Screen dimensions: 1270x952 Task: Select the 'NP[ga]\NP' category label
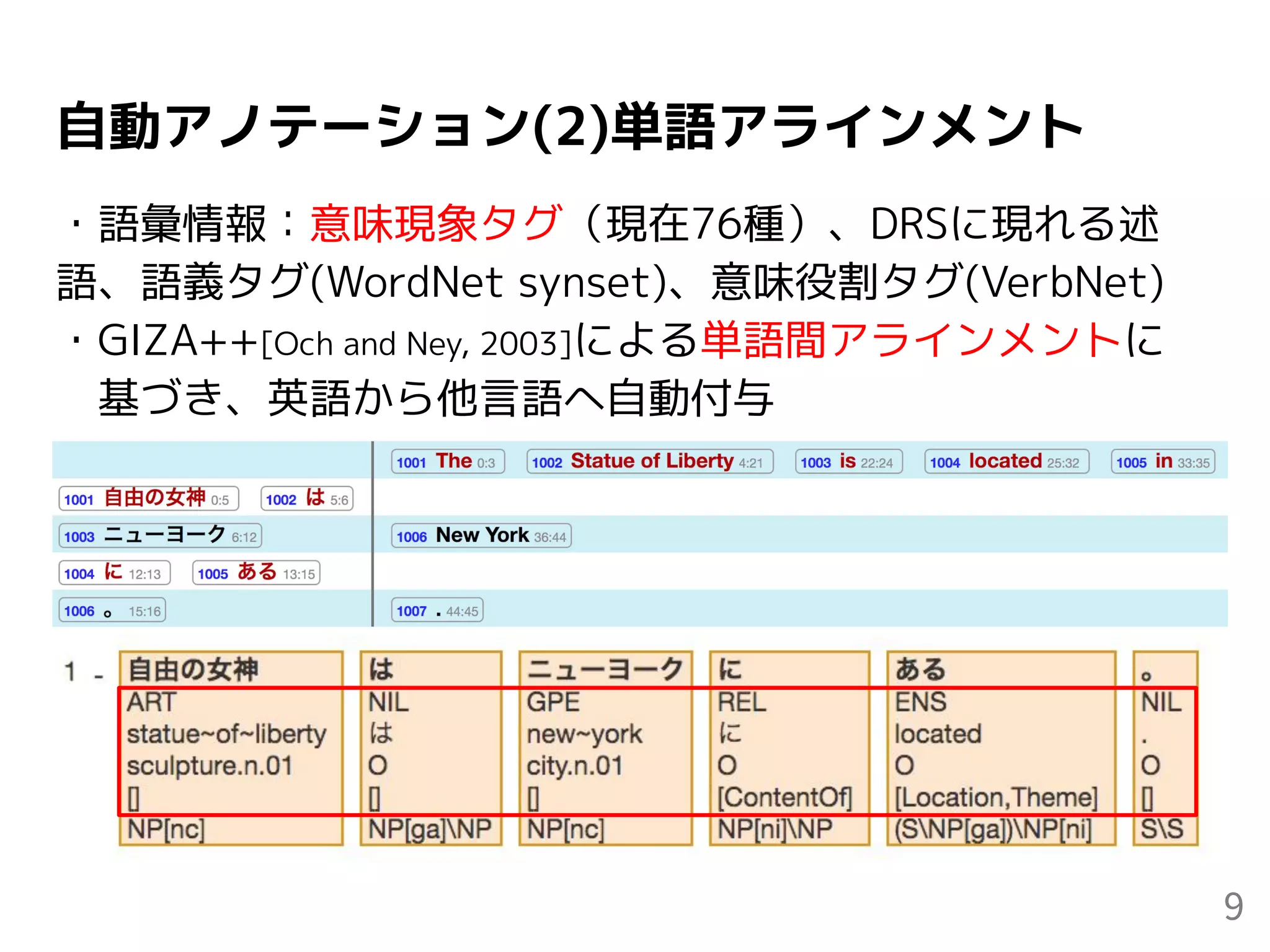430,829
